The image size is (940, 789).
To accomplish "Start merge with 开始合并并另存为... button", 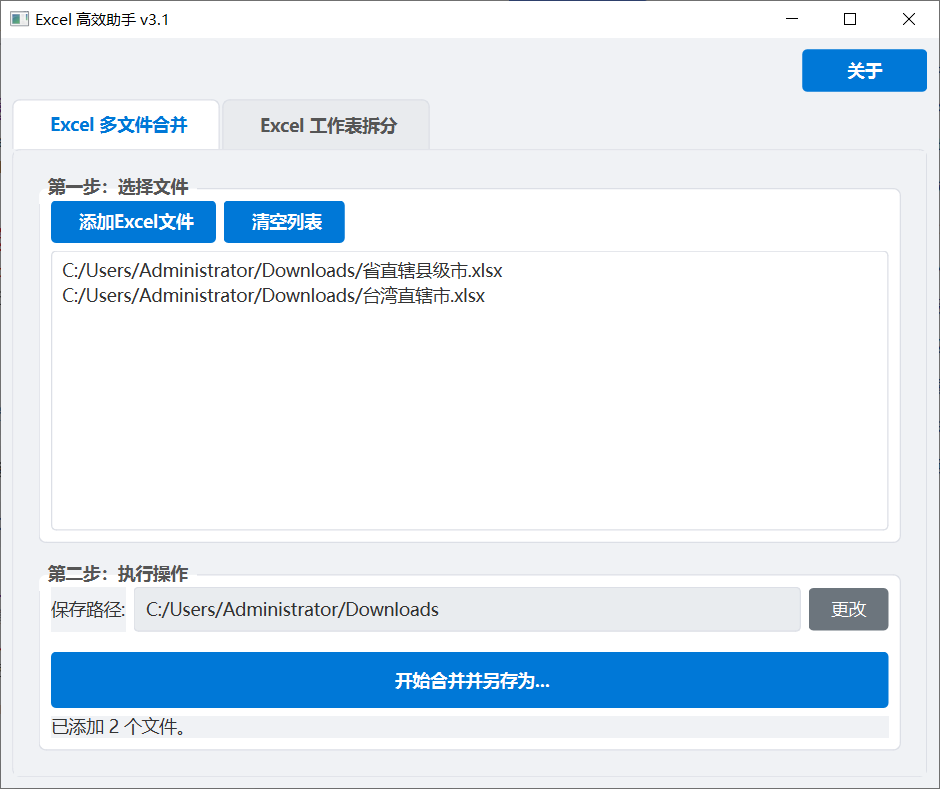I will point(469,680).
